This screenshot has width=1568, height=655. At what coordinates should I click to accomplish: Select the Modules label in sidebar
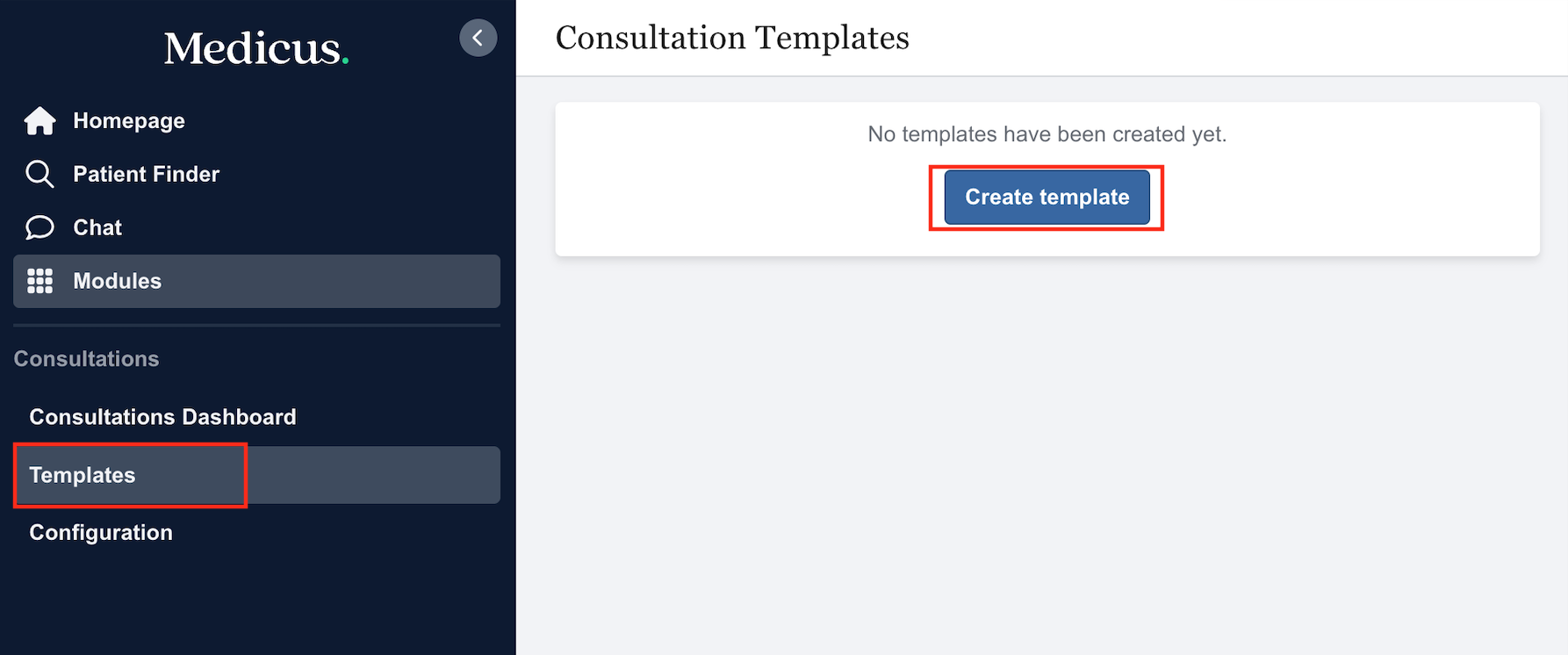click(x=117, y=281)
